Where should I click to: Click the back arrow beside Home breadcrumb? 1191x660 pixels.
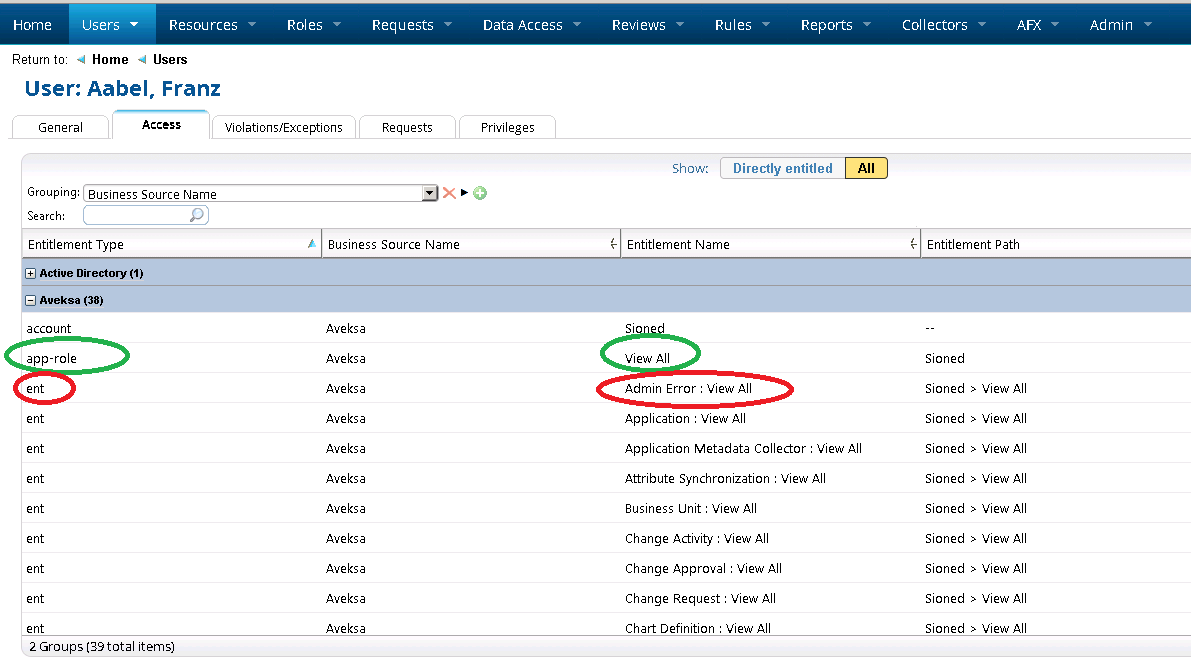[x=81, y=59]
